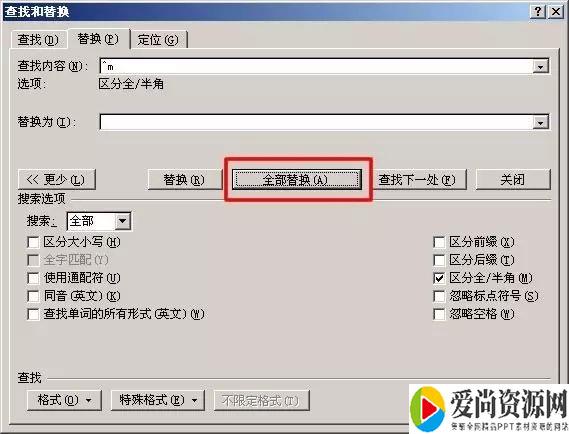Enable the 使用通配符 checkbox
Screen dimensions: 569x434
pos(33,278)
